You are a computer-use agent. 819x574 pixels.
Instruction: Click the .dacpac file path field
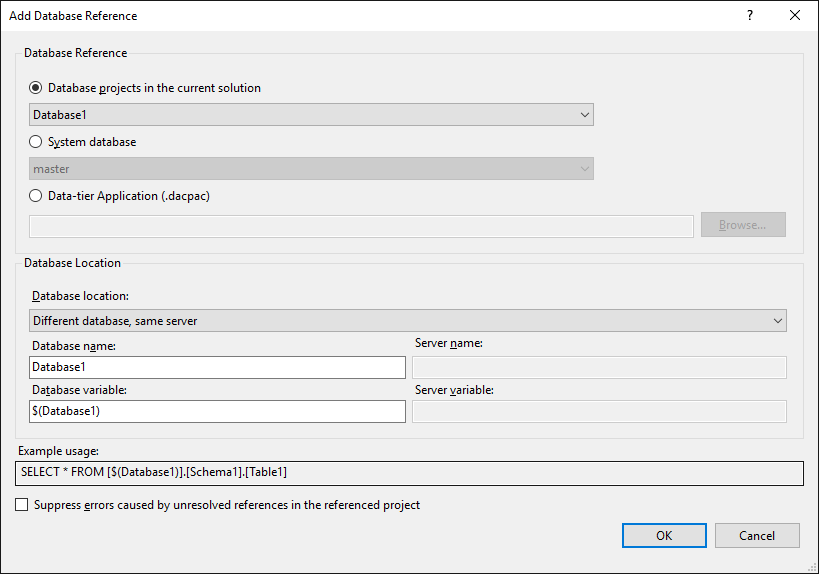pyautogui.click(x=361, y=225)
